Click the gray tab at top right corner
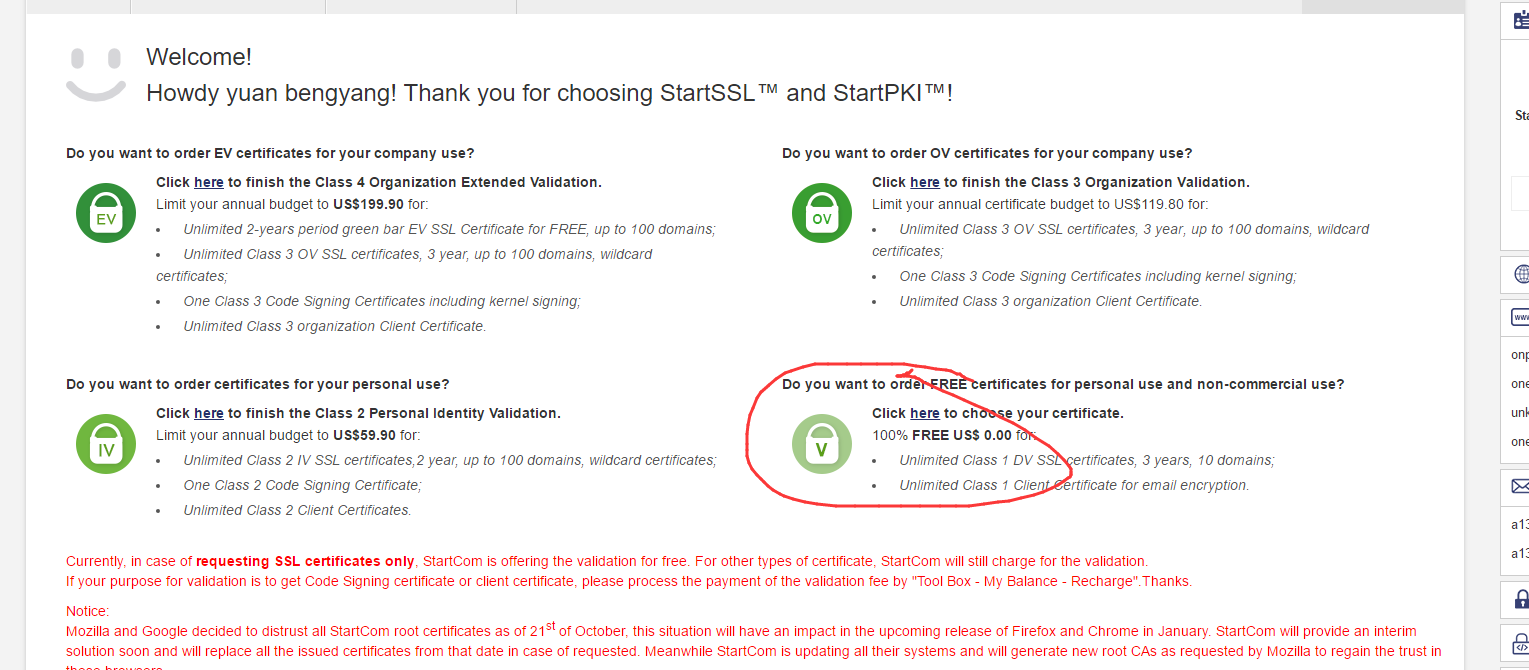This screenshot has height=670, width=1529. (1383, 6)
